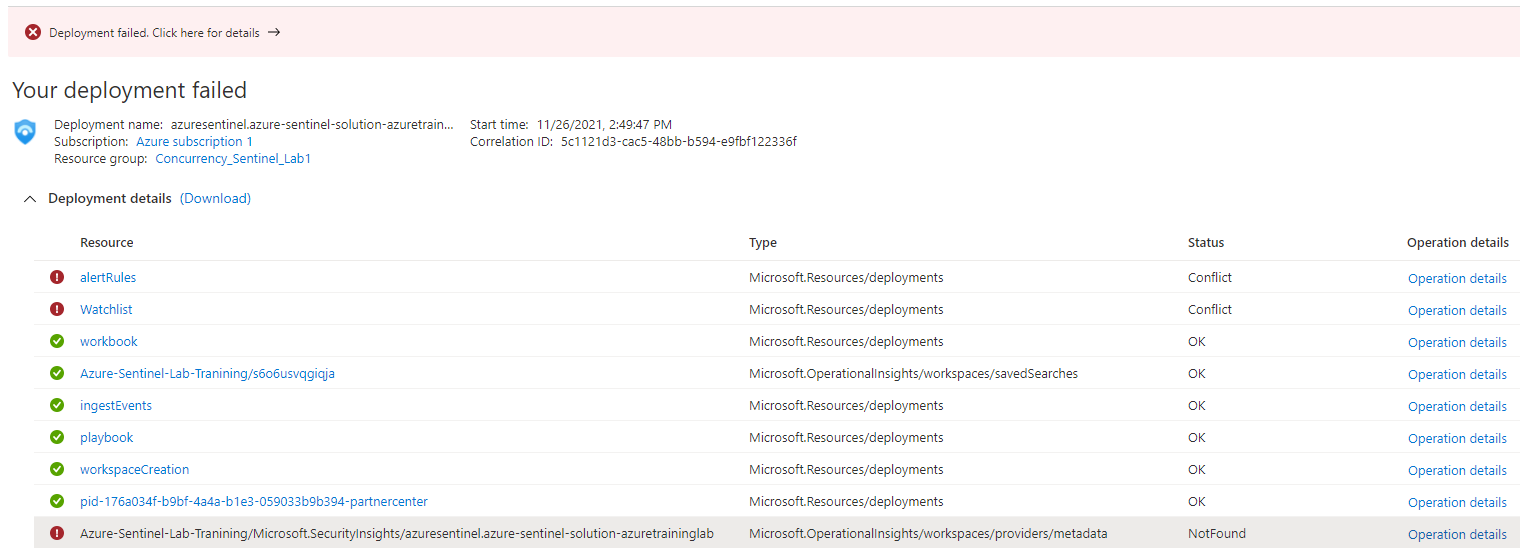This screenshot has width=1520, height=553.
Task: Click green check icon beside playbook
Action: pos(57,437)
